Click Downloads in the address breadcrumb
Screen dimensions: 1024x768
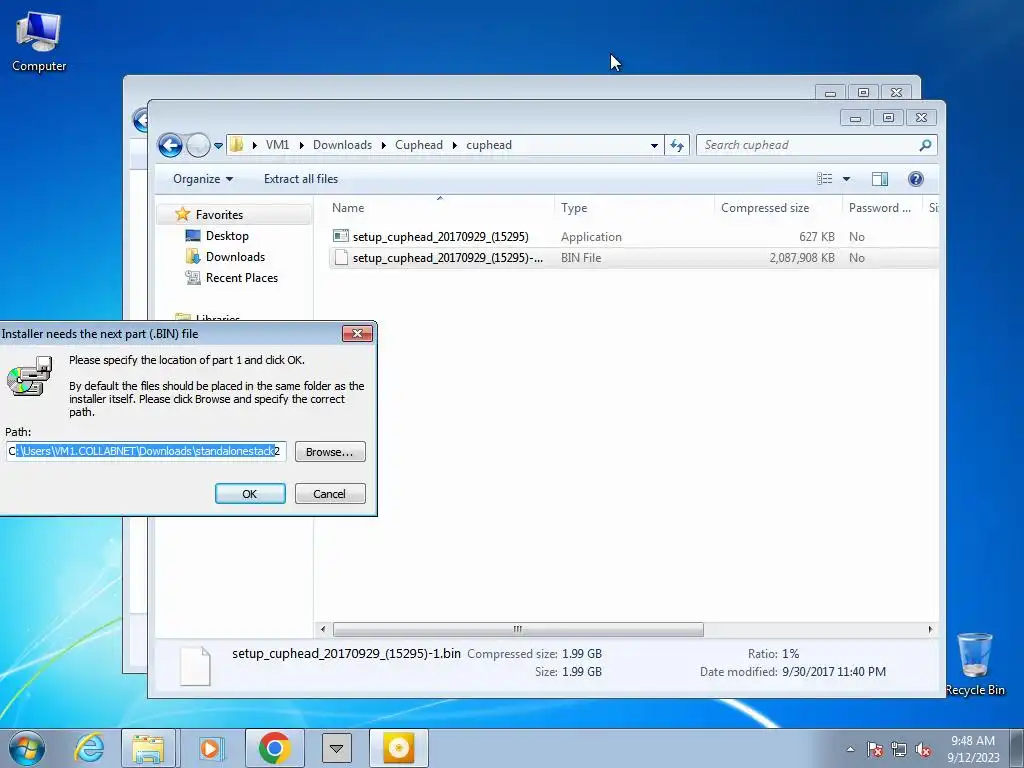342,145
